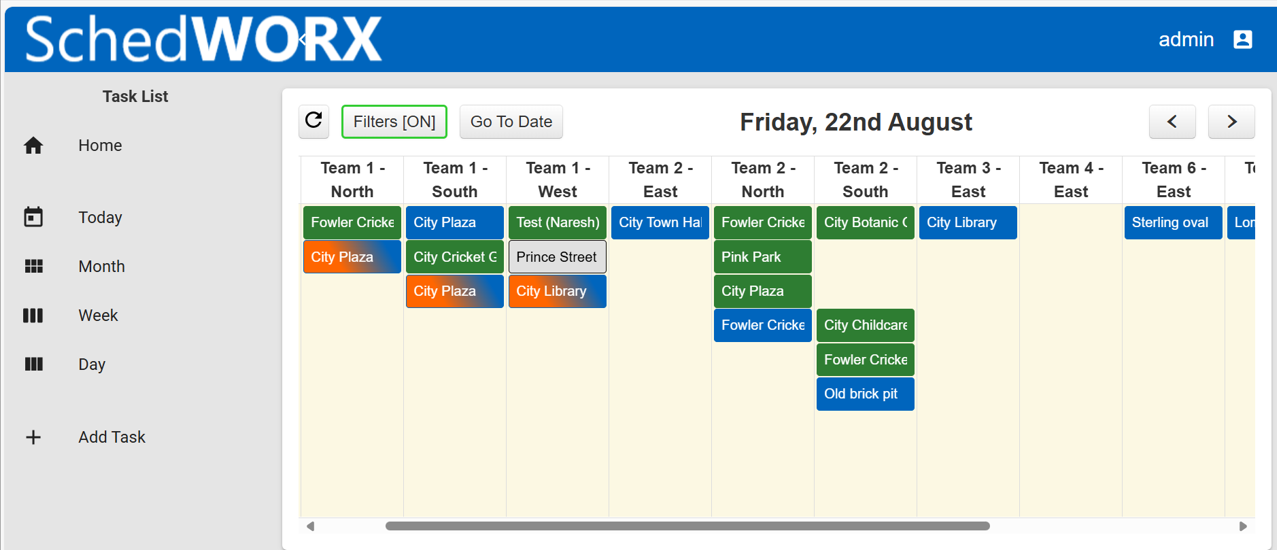Click the Home house icon
Screen dimensions: 1277x550
click(33, 146)
